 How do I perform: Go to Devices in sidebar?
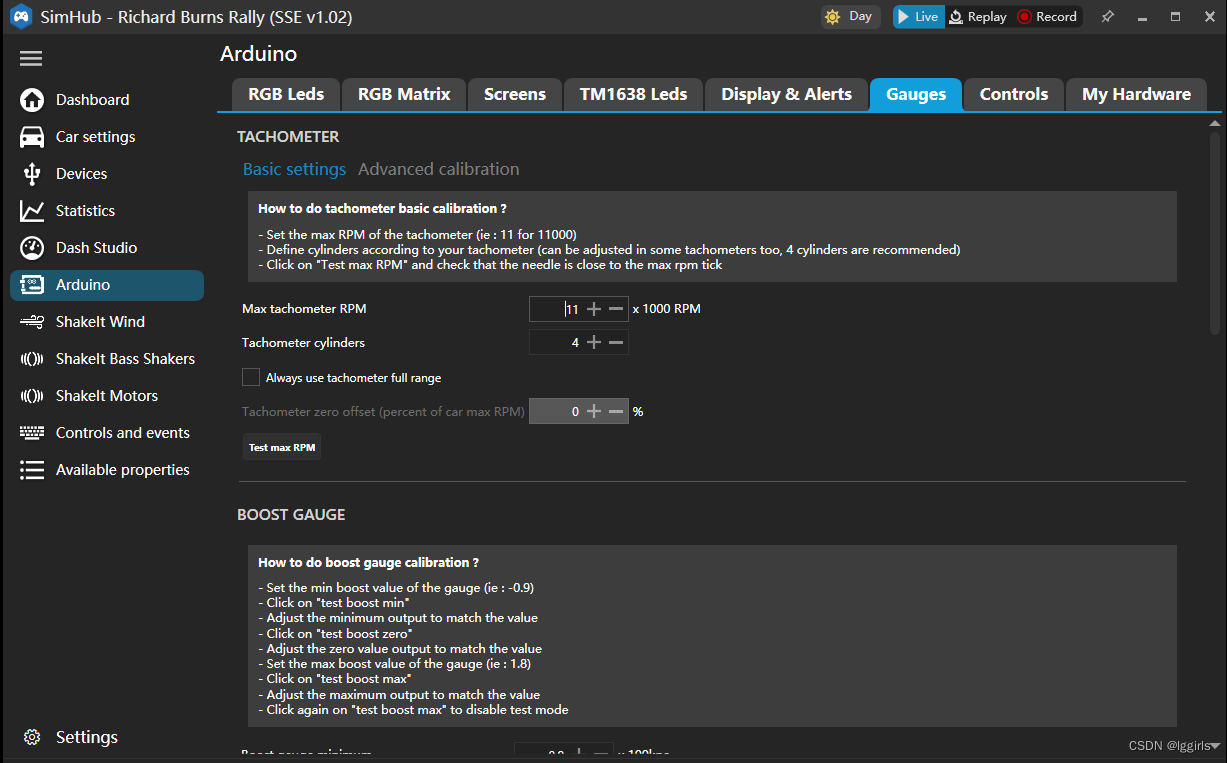[107, 174]
